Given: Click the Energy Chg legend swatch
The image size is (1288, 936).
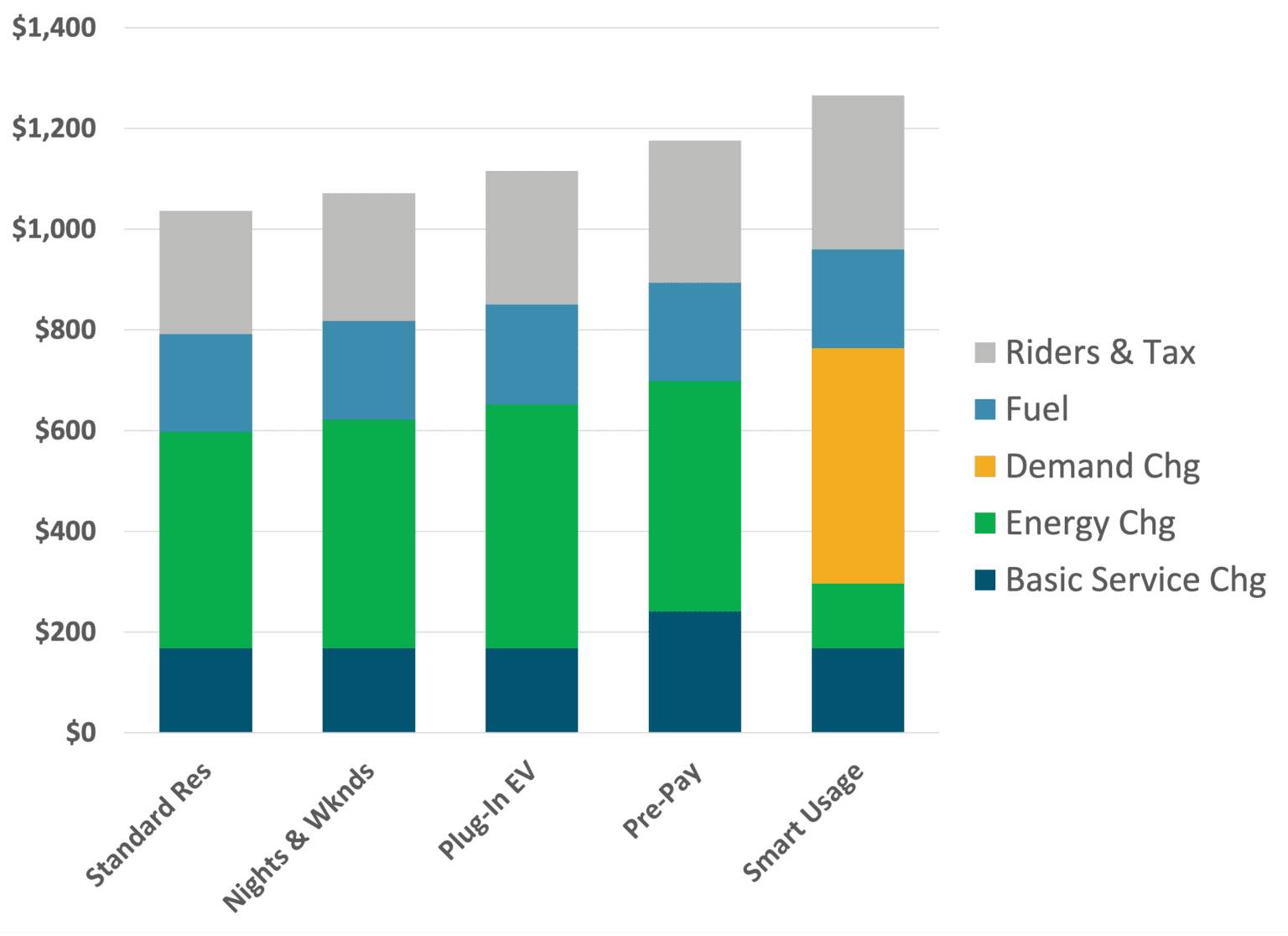Looking at the screenshot, I should click(x=984, y=523).
